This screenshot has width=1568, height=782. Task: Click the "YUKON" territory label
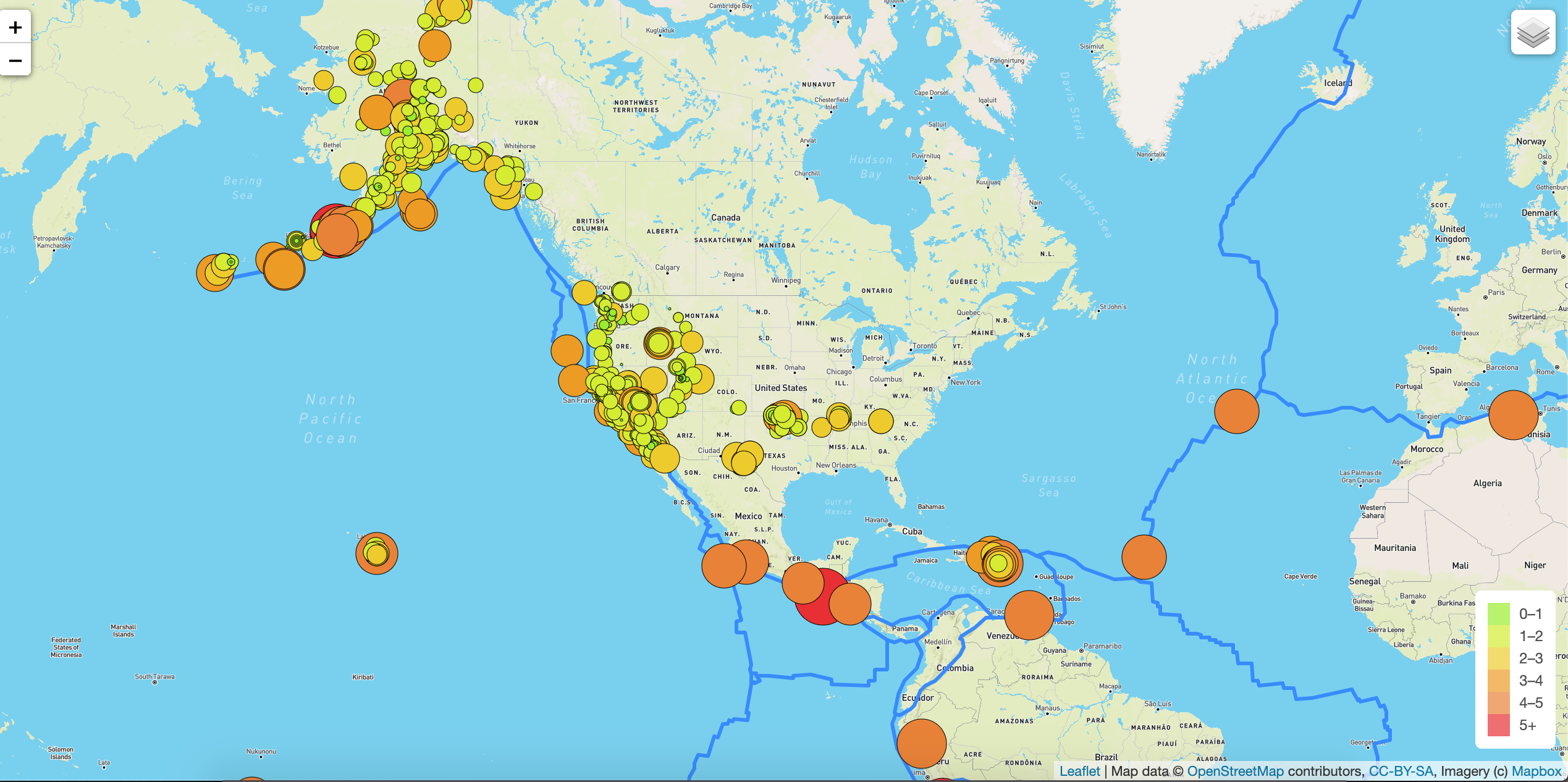[x=526, y=123]
